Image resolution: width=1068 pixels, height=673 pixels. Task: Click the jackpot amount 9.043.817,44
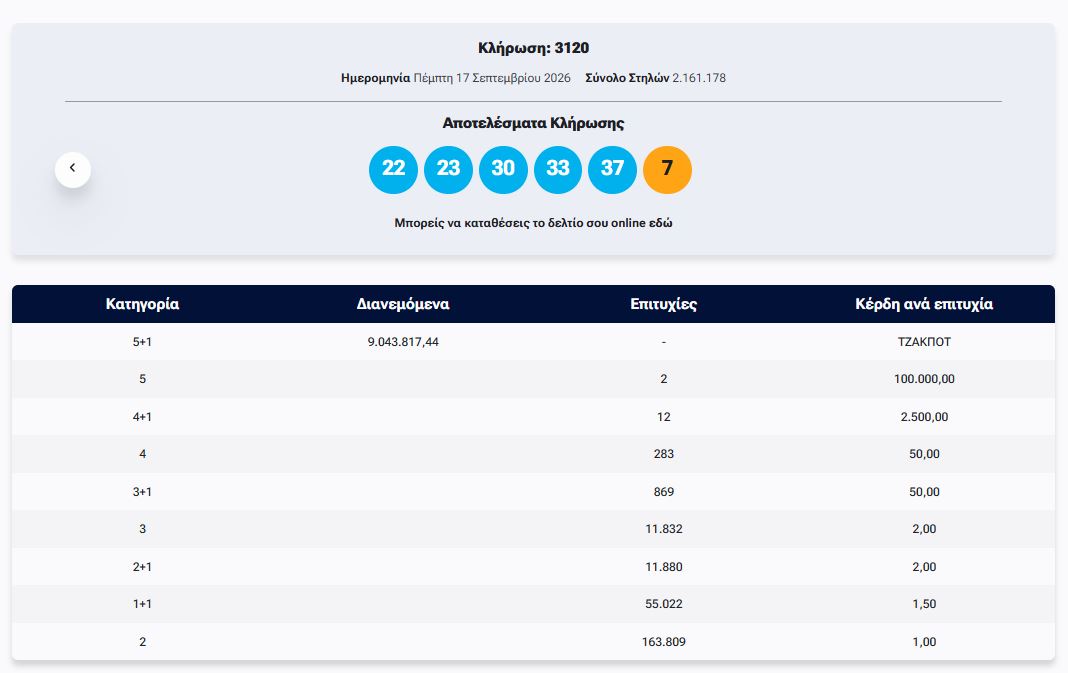pyautogui.click(x=403, y=342)
